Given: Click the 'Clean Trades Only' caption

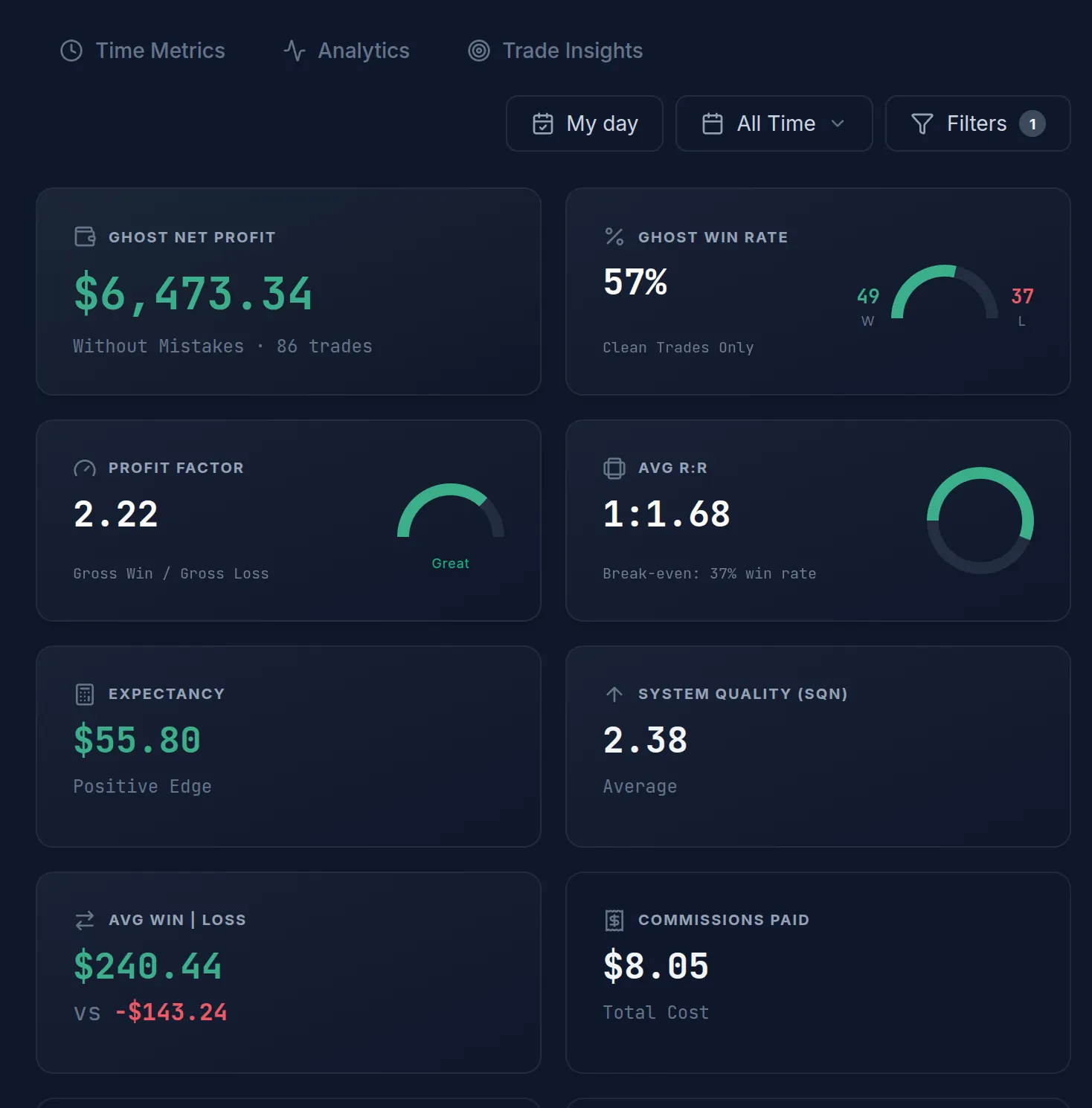Looking at the screenshot, I should [x=678, y=347].
